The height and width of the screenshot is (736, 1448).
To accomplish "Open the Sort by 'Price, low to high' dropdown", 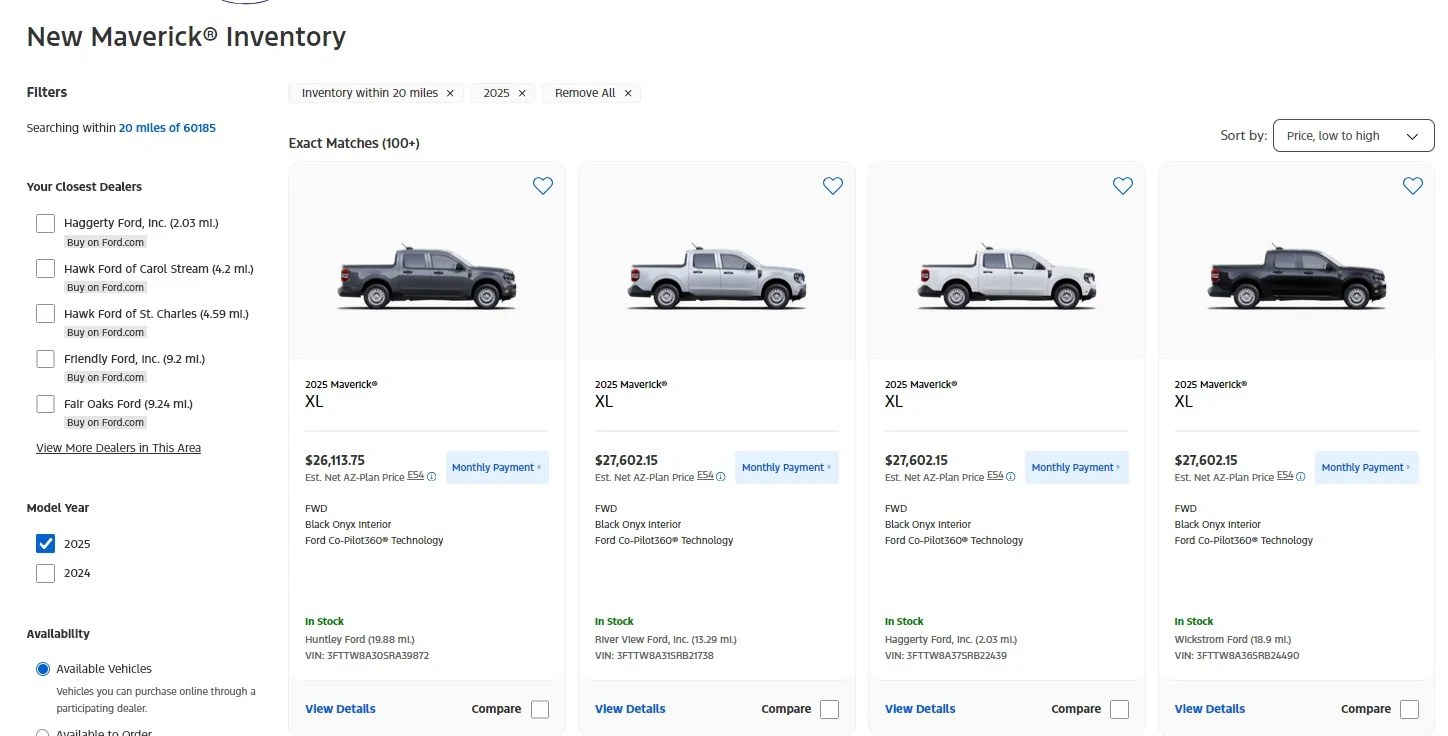I will coord(1353,136).
